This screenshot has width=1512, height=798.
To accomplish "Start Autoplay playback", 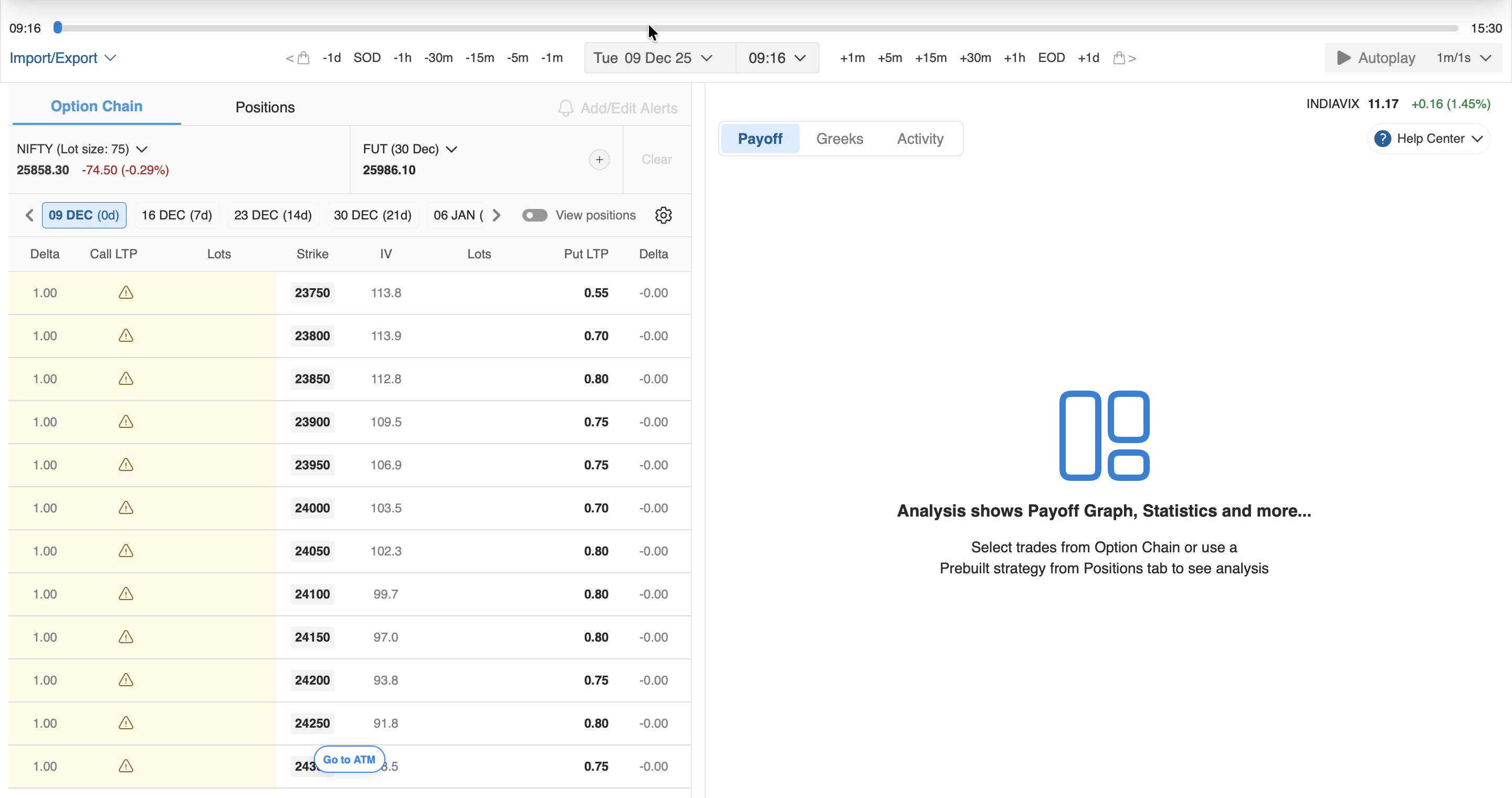I will coord(1375,58).
